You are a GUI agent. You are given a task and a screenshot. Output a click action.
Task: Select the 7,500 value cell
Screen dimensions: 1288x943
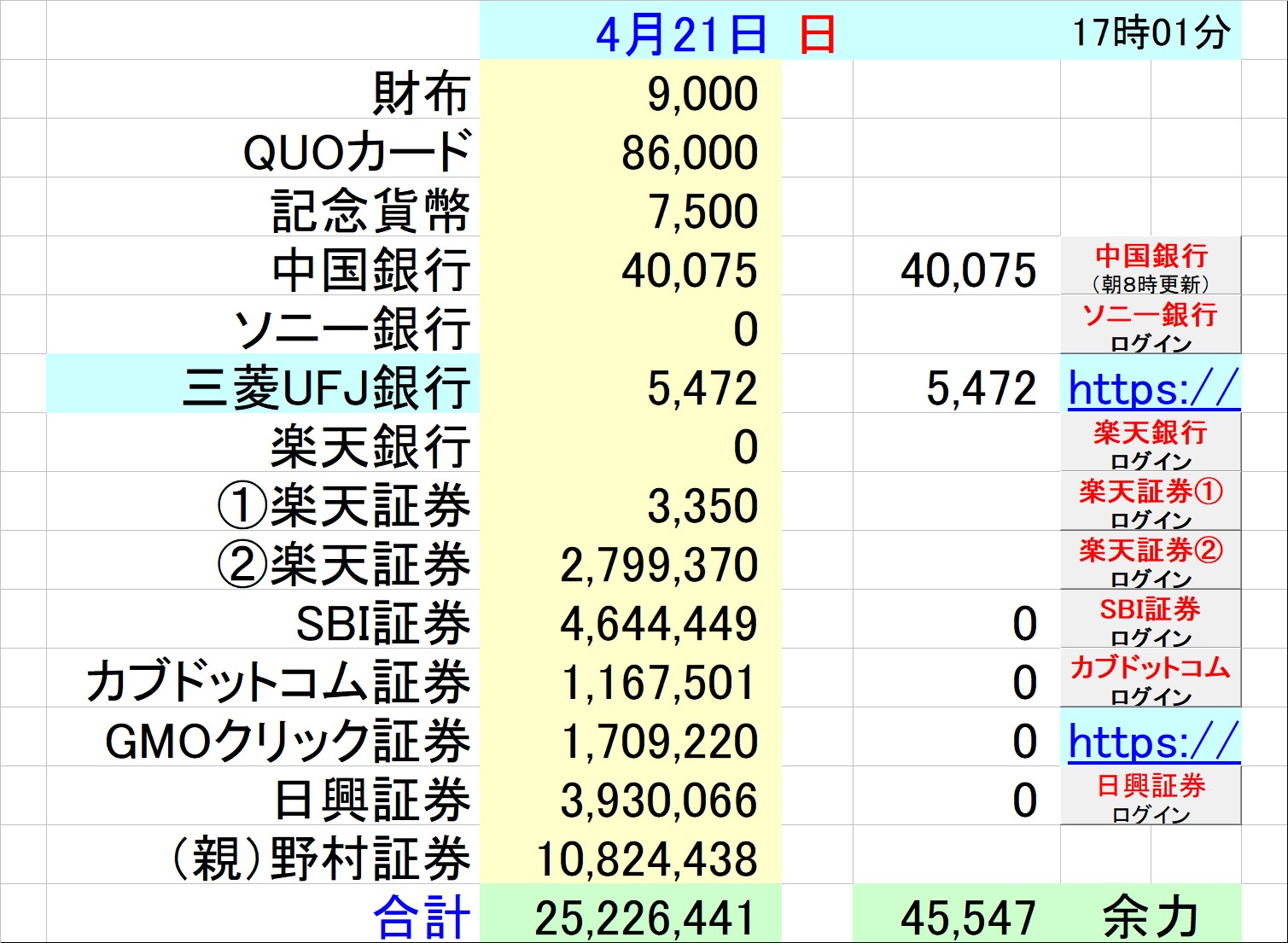(631, 207)
